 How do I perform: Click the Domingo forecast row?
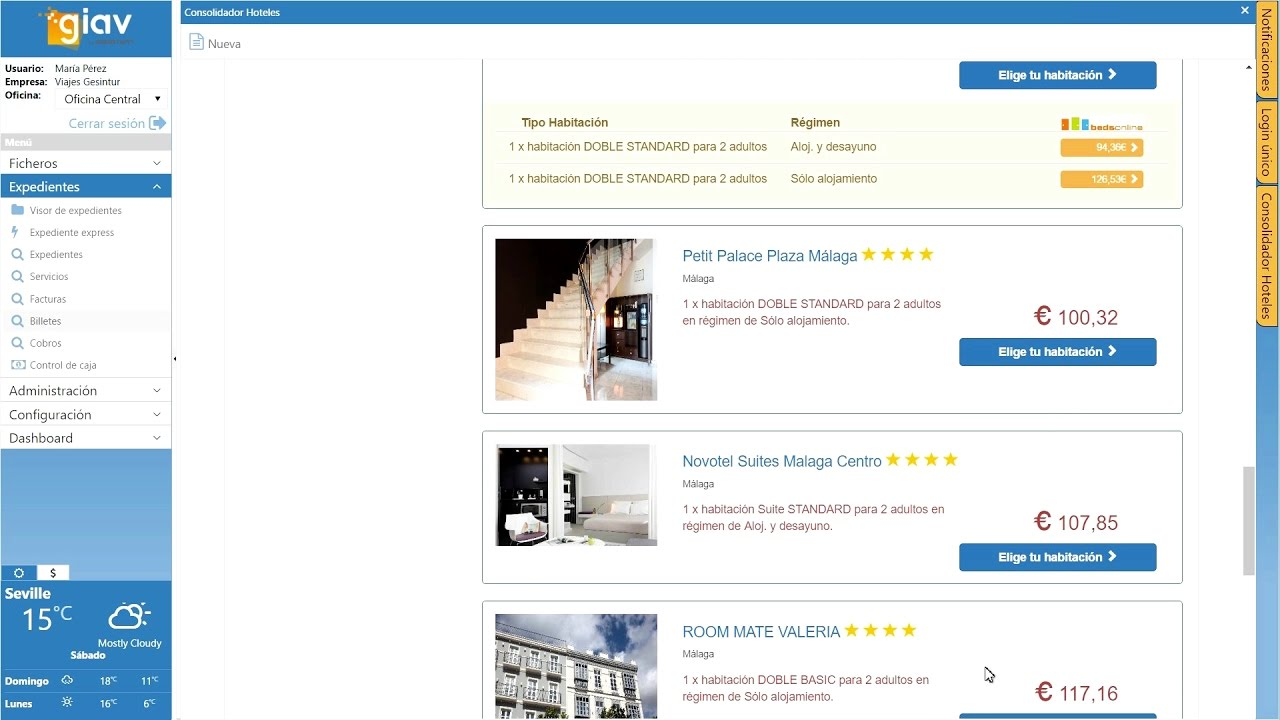click(x=86, y=681)
